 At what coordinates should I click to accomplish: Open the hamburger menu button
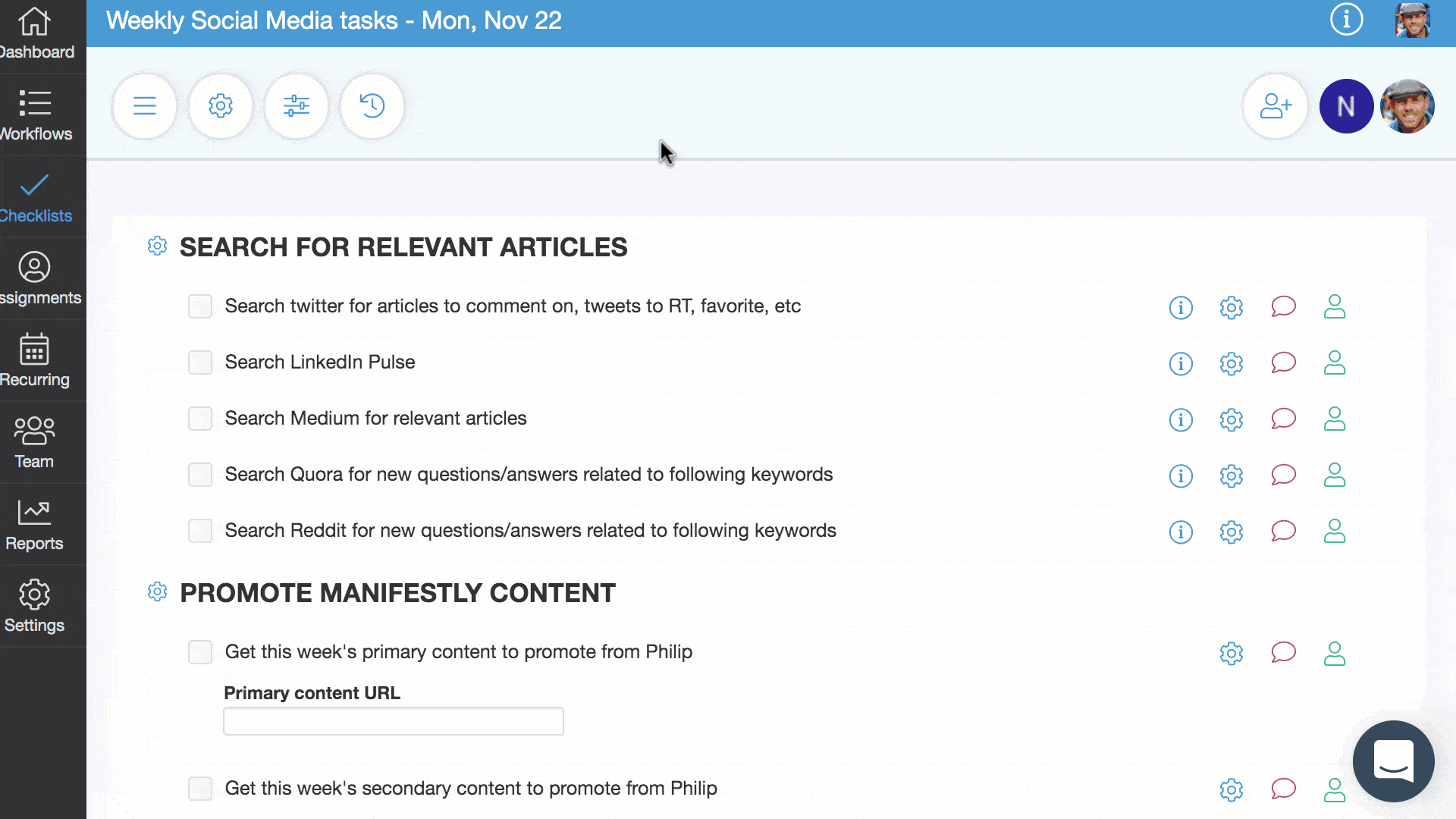tap(144, 105)
